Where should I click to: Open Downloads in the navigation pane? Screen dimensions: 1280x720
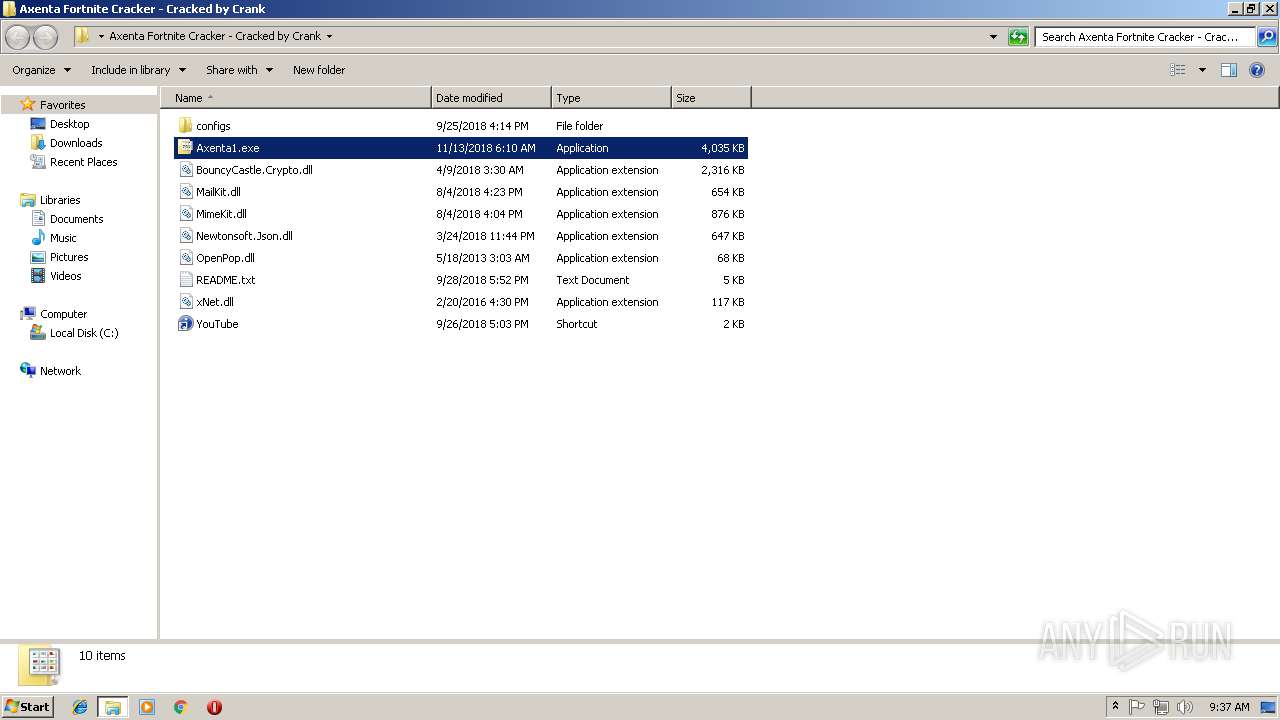pos(76,143)
